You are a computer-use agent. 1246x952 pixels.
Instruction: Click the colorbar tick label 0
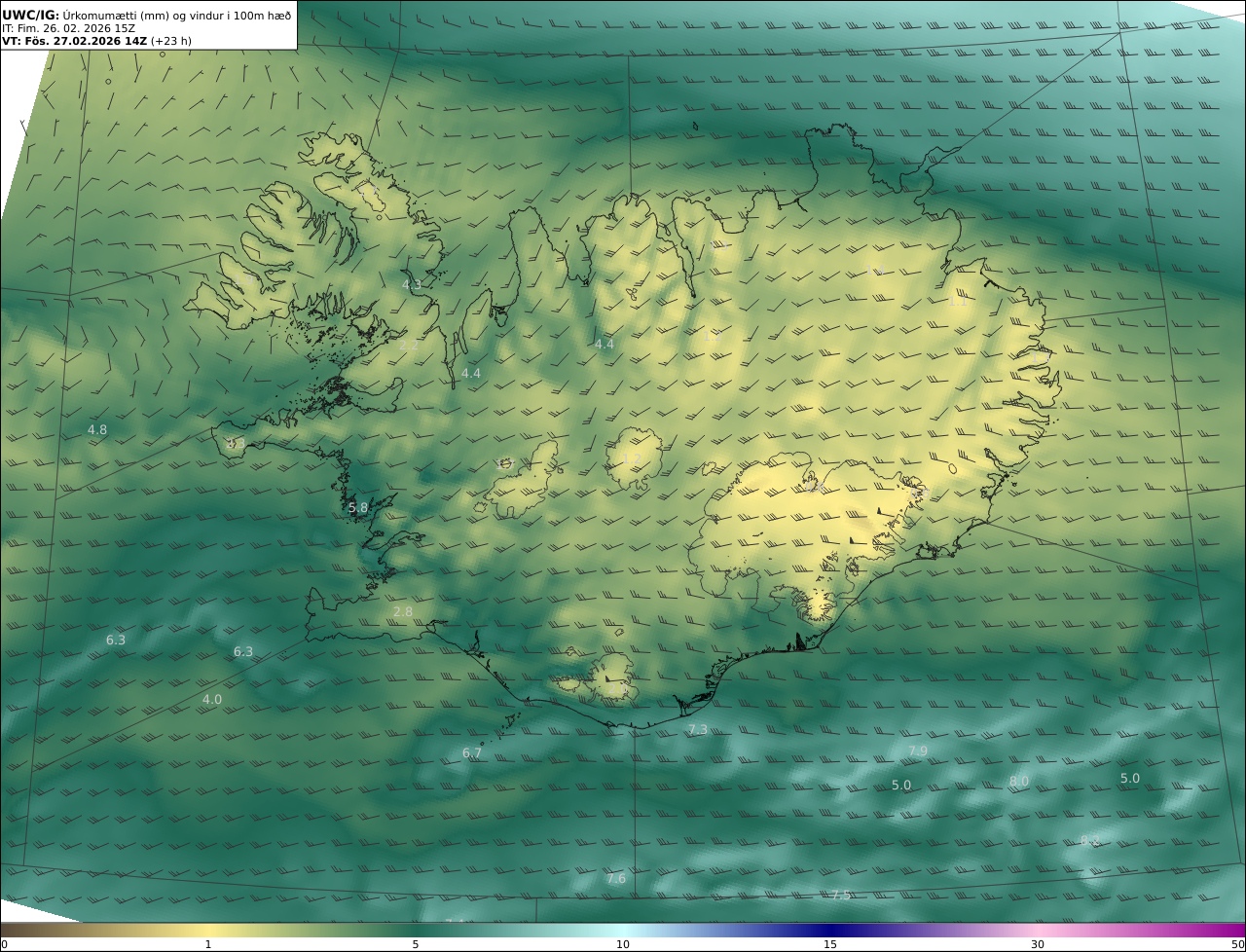click(x=4, y=944)
